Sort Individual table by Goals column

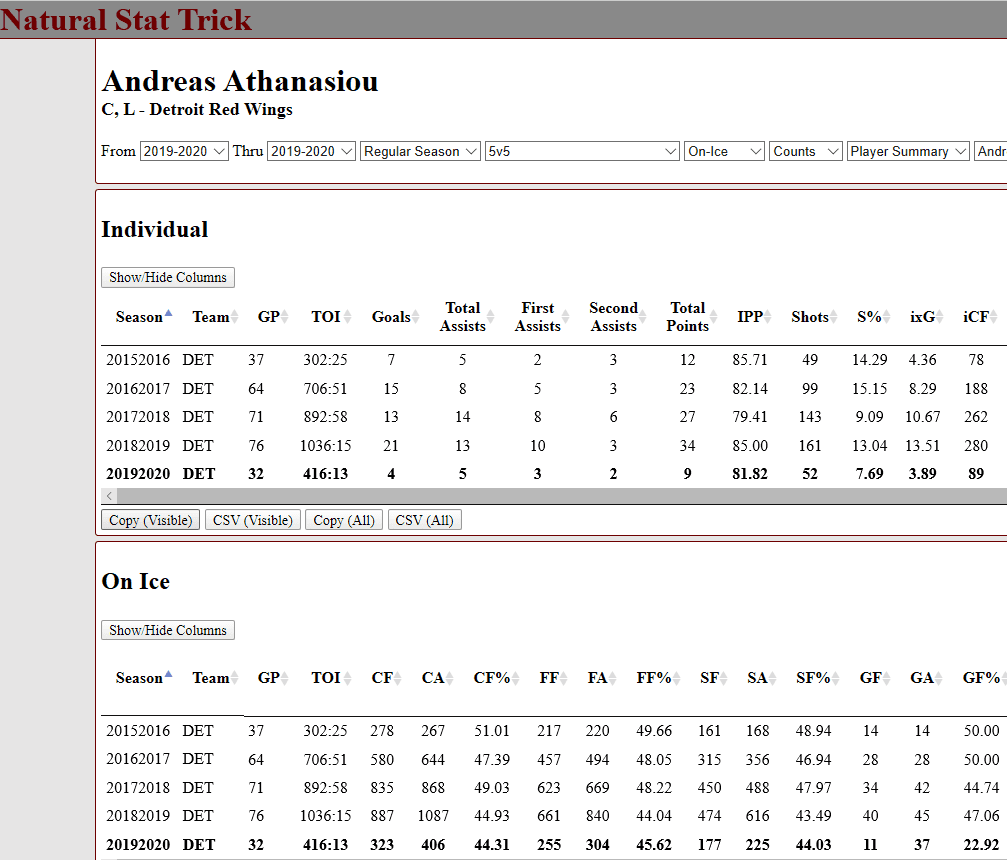click(x=391, y=317)
